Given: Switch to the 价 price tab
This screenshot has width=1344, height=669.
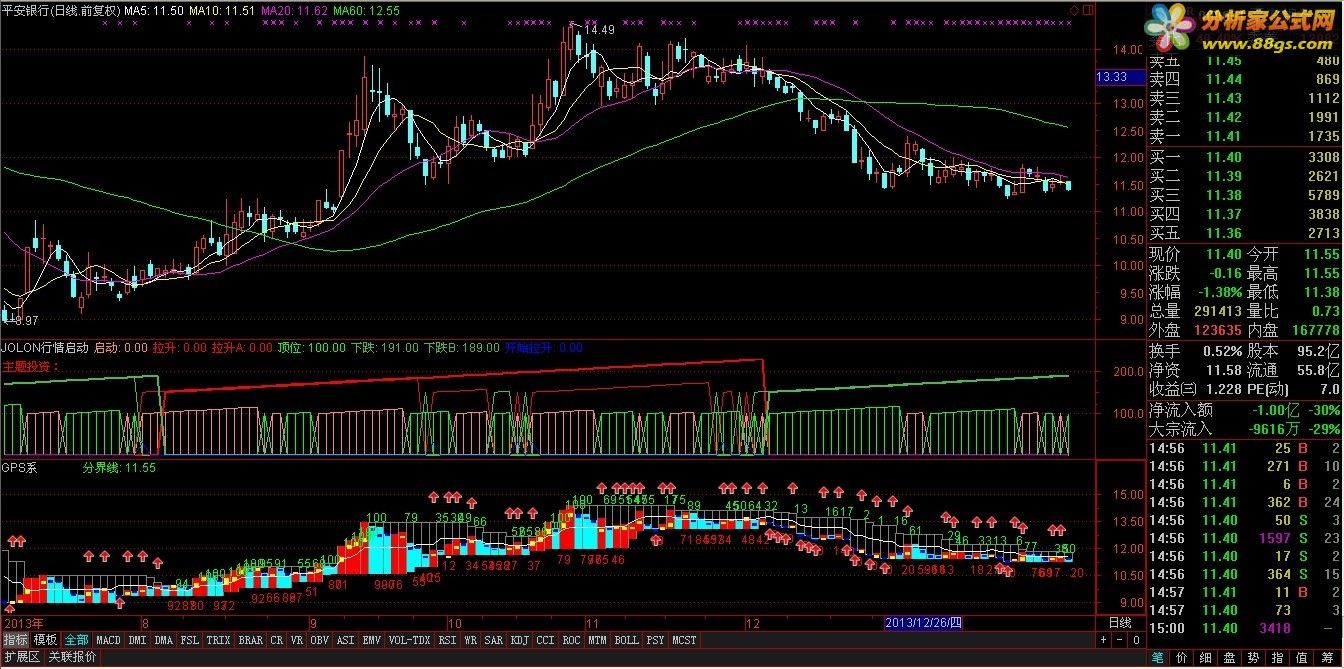Looking at the screenshot, I should [1182, 658].
